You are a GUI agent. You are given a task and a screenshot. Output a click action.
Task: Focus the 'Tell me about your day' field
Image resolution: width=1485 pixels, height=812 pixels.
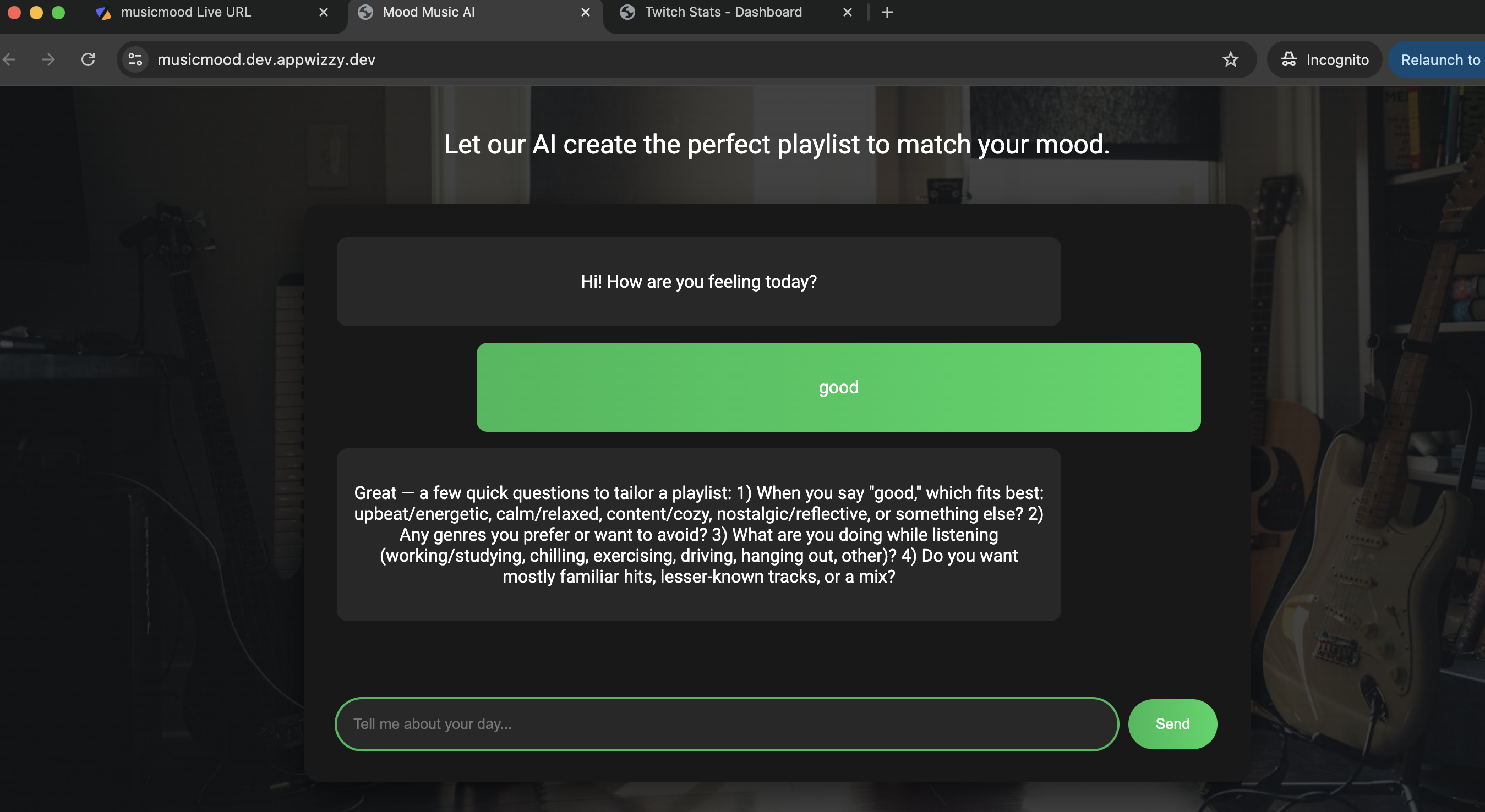pos(727,724)
